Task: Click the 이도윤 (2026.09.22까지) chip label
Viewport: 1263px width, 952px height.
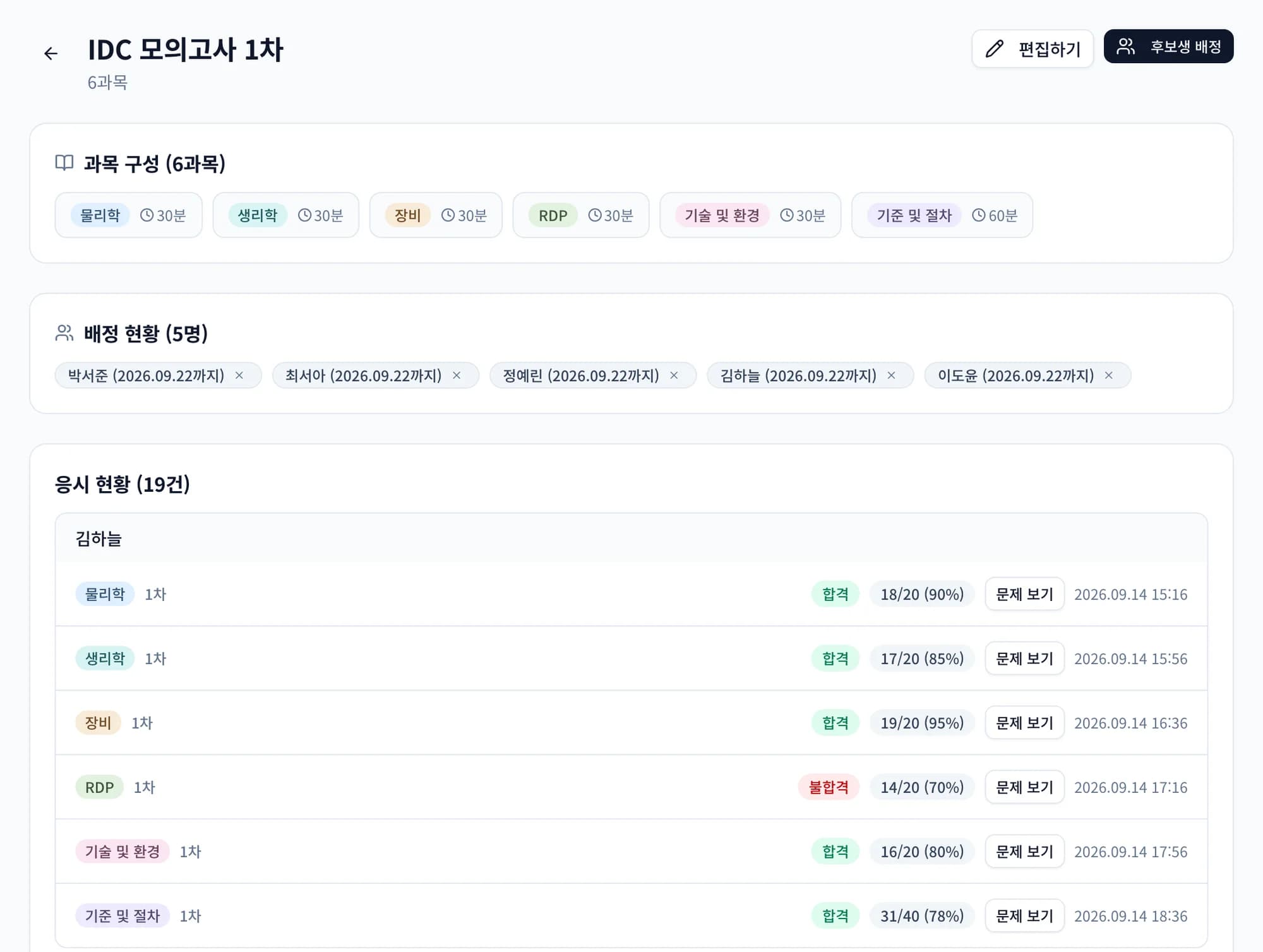Action: [1015, 376]
